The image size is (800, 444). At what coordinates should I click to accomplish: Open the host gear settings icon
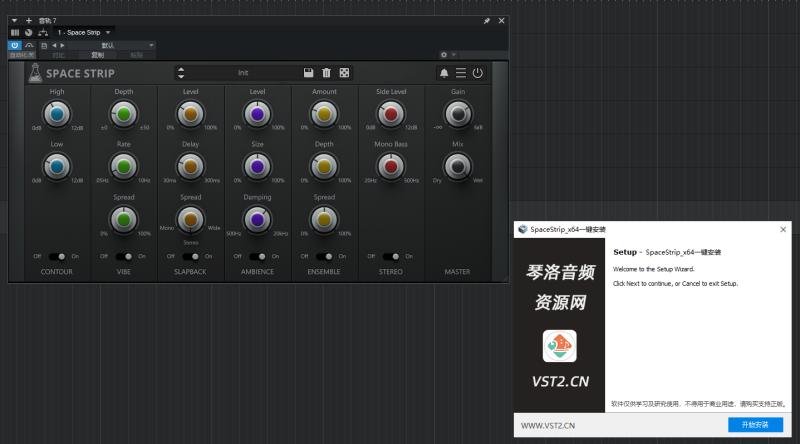click(x=443, y=55)
